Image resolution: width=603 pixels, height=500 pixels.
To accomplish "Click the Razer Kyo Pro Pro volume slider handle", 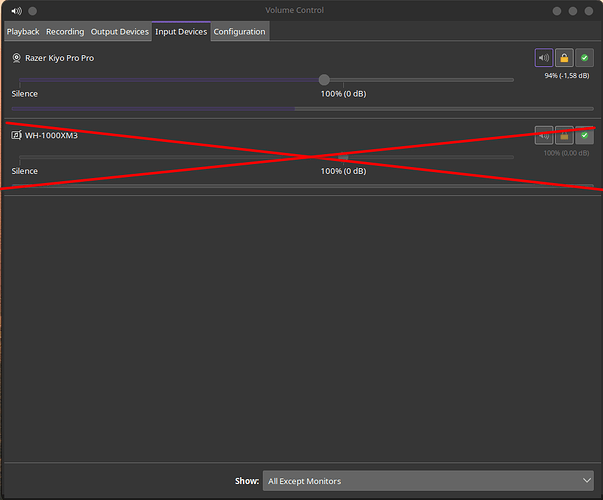I will point(324,80).
